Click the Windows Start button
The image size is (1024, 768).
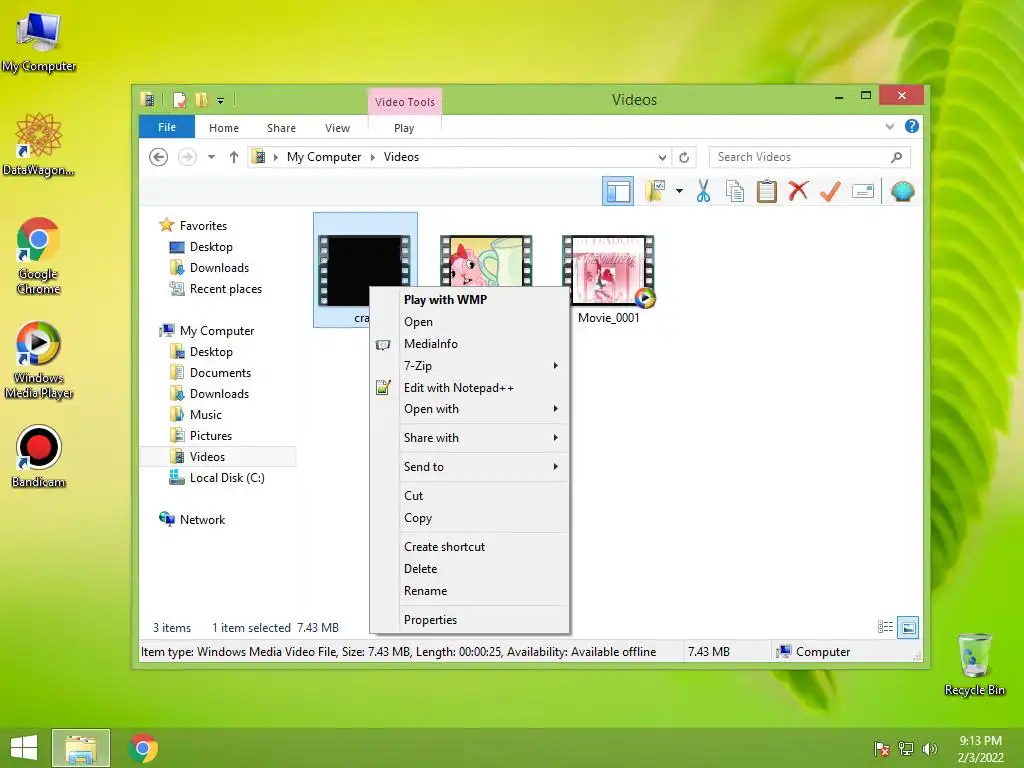tap(24, 748)
